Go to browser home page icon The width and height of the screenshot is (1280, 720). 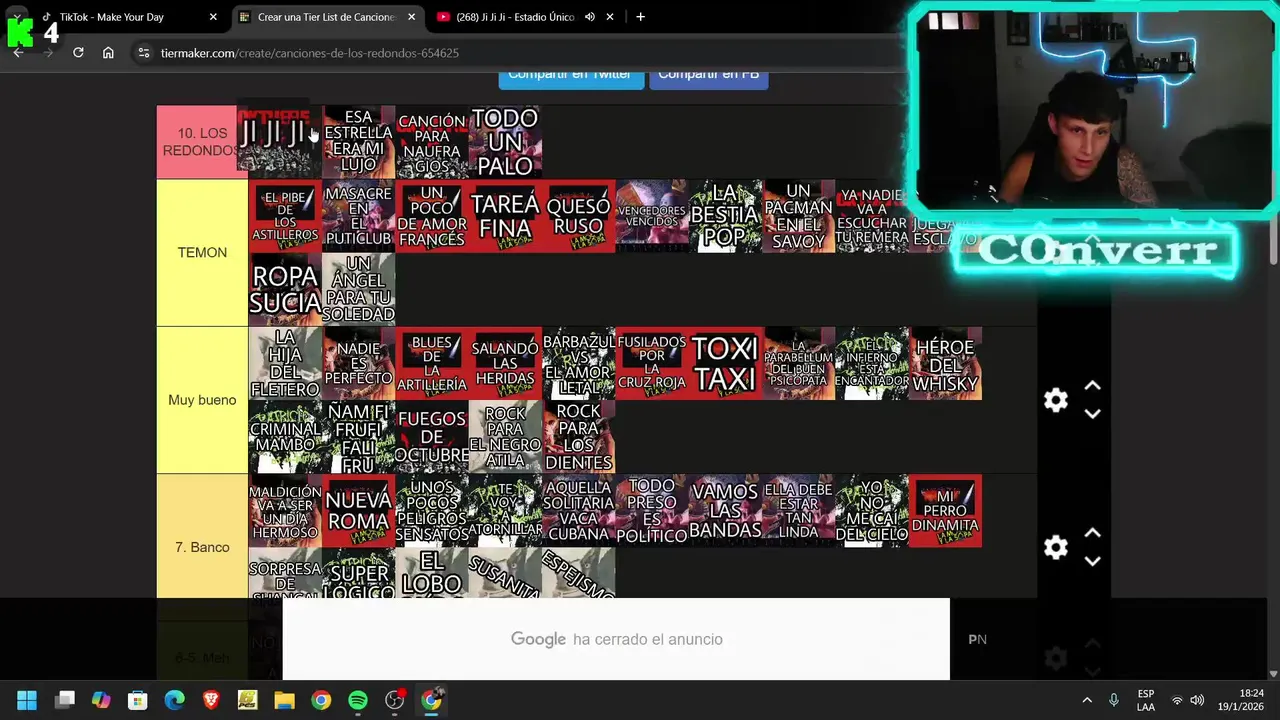tap(108, 52)
